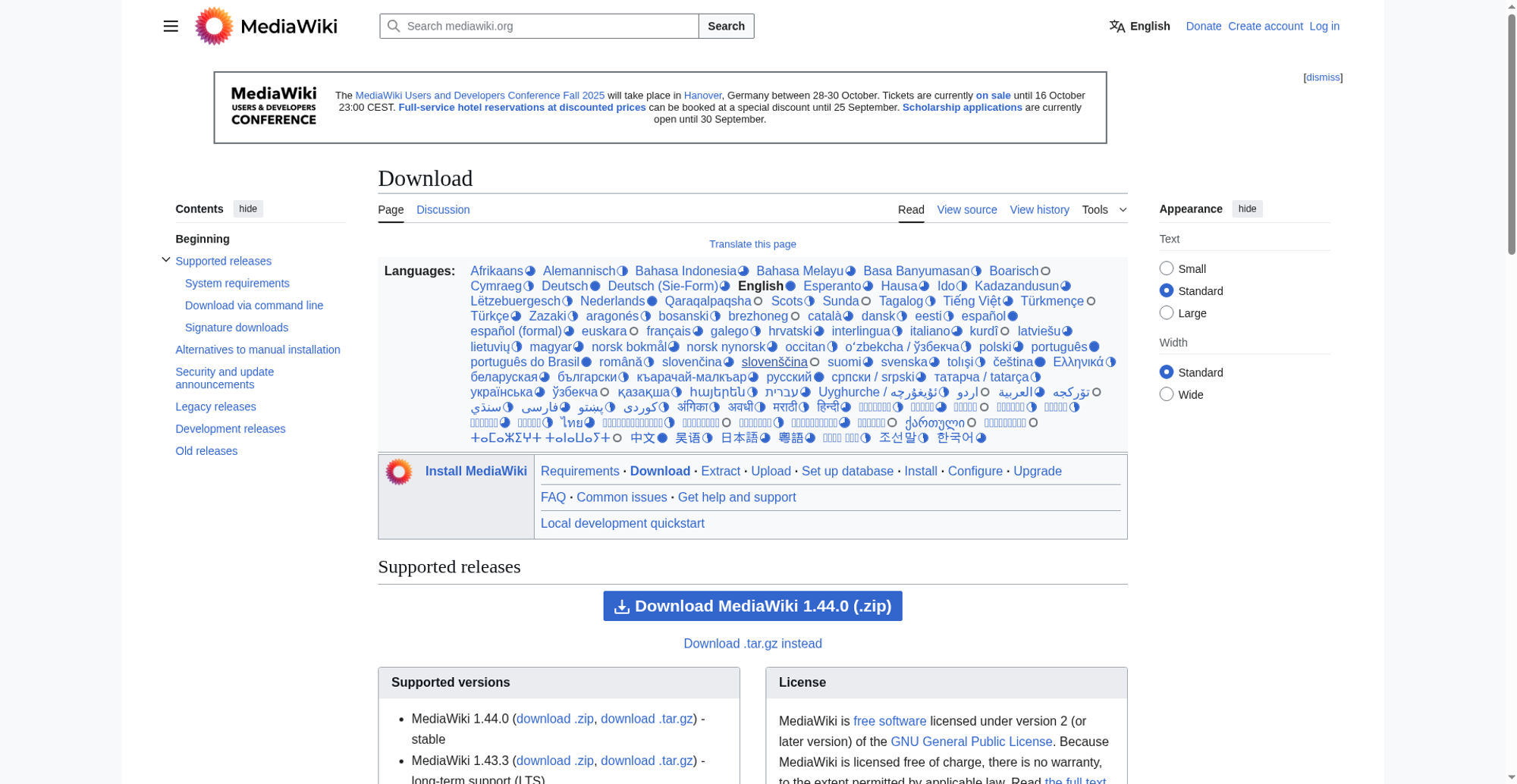Click the magnifier icon in the search box
Screen dimensions: 1517x784
click(393, 26)
